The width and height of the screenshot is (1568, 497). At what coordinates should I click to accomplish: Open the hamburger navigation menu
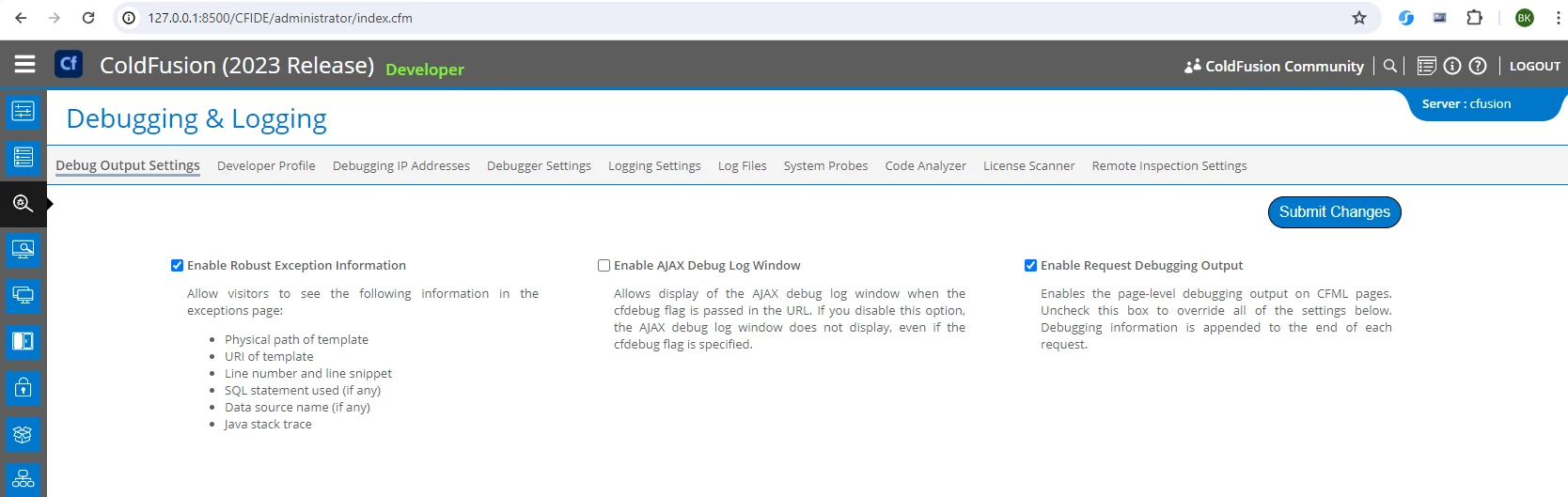point(25,64)
